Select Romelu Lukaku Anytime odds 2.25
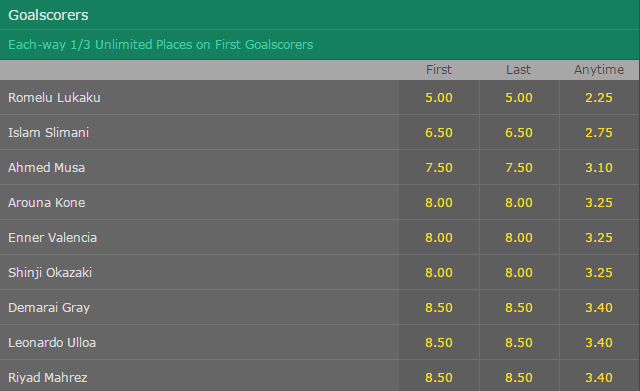The height and width of the screenshot is (391, 640). (x=599, y=98)
